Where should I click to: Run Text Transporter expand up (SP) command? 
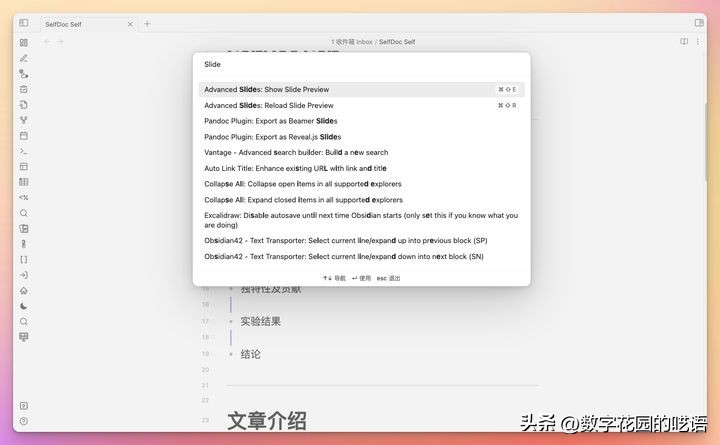pyautogui.click(x=361, y=241)
